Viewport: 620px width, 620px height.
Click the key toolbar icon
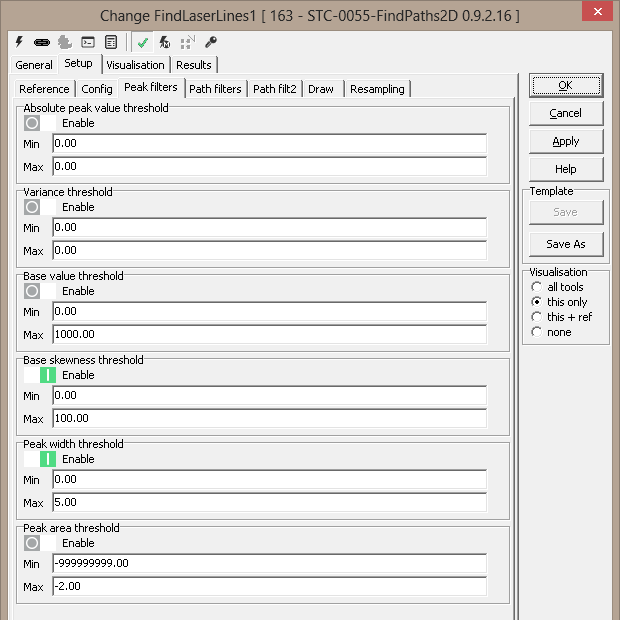pyautogui.click(x=210, y=42)
